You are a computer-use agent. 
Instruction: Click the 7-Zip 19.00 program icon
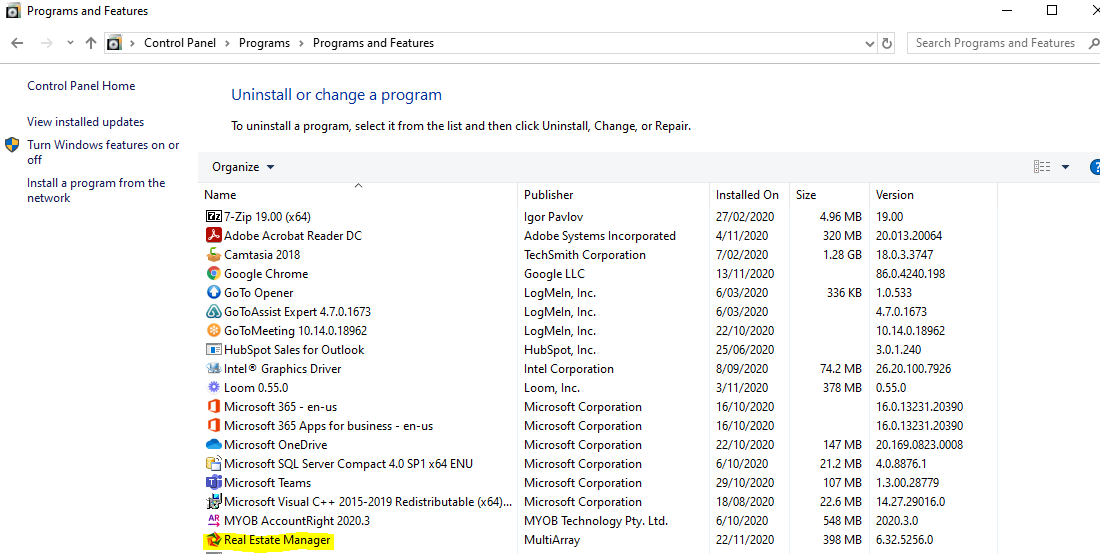tap(213, 217)
